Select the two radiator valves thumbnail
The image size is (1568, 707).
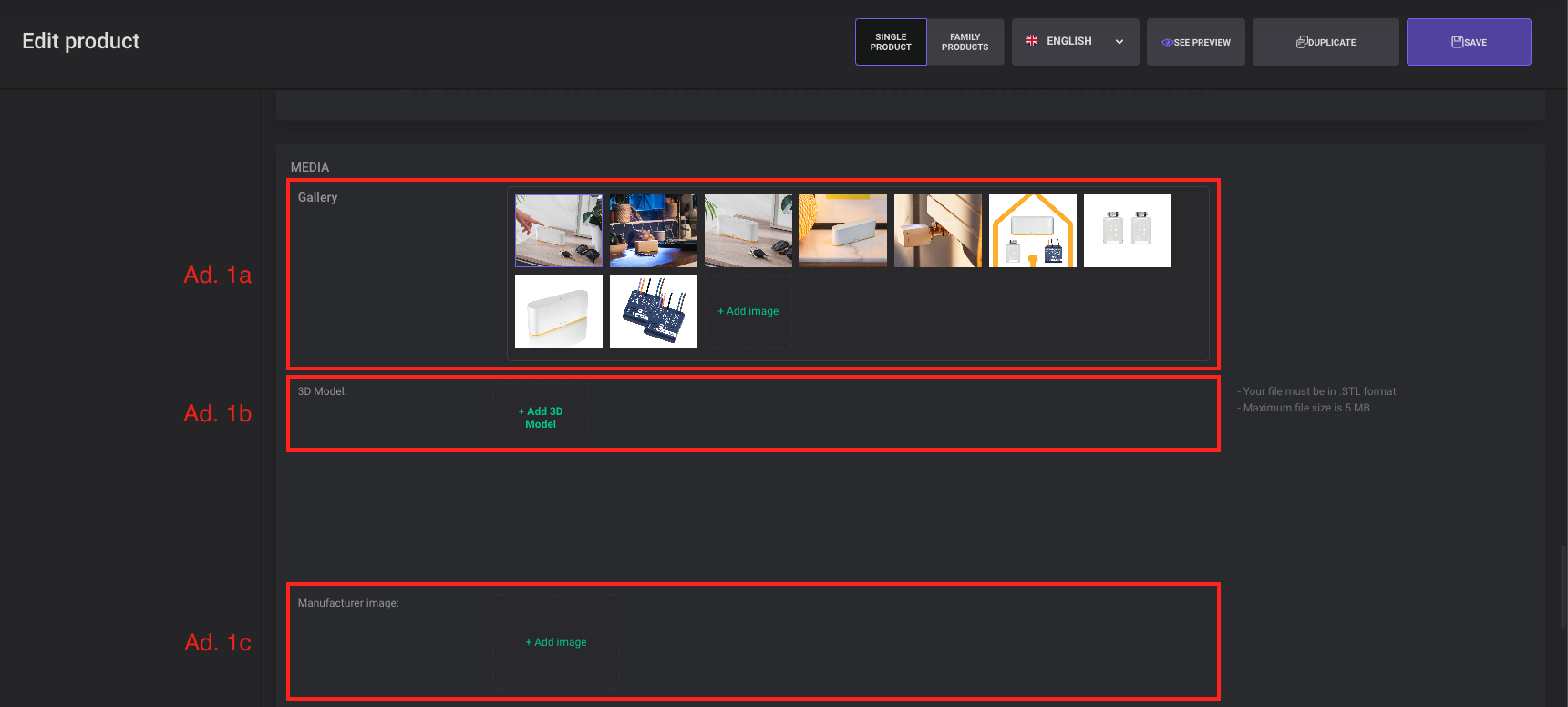(1128, 231)
